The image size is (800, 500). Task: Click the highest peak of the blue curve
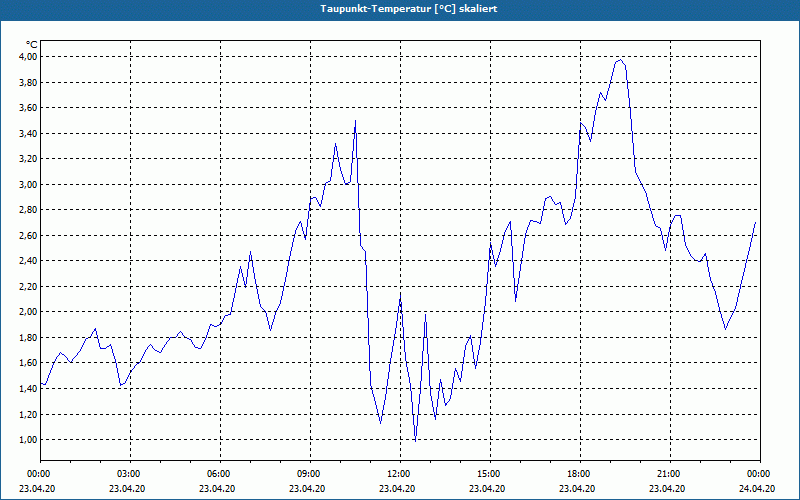coord(620,60)
